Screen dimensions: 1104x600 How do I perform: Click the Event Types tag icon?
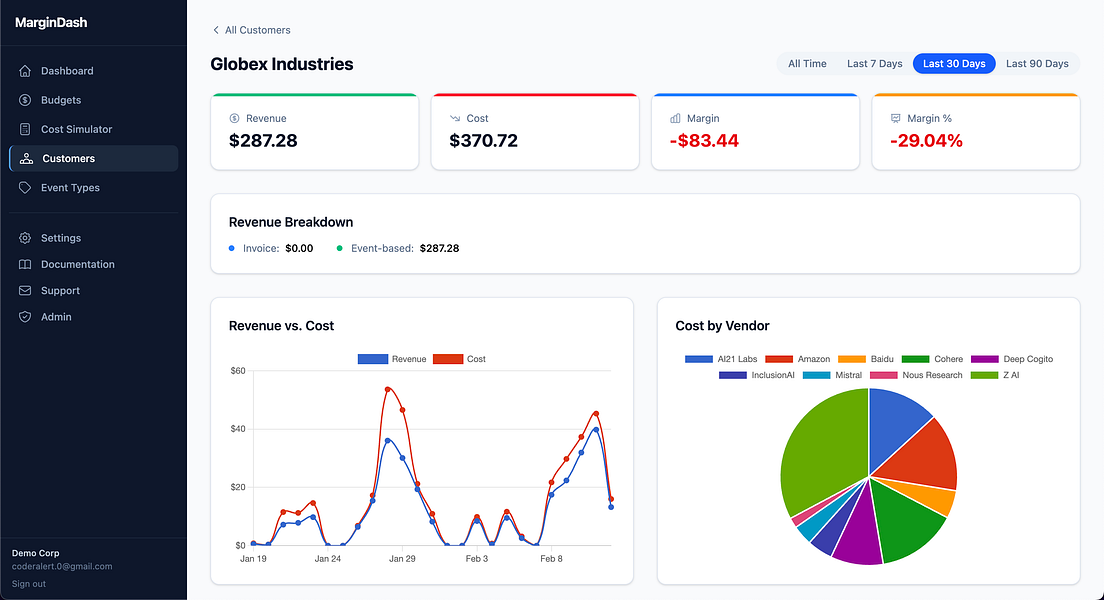click(x=25, y=188)
